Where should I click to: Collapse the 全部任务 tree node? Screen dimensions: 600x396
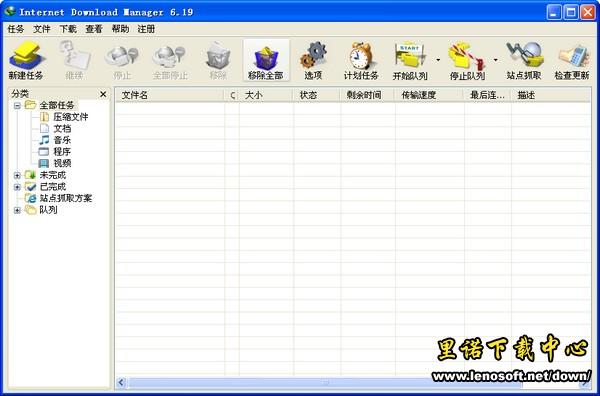pyautogui.click(x=17, y=105)
